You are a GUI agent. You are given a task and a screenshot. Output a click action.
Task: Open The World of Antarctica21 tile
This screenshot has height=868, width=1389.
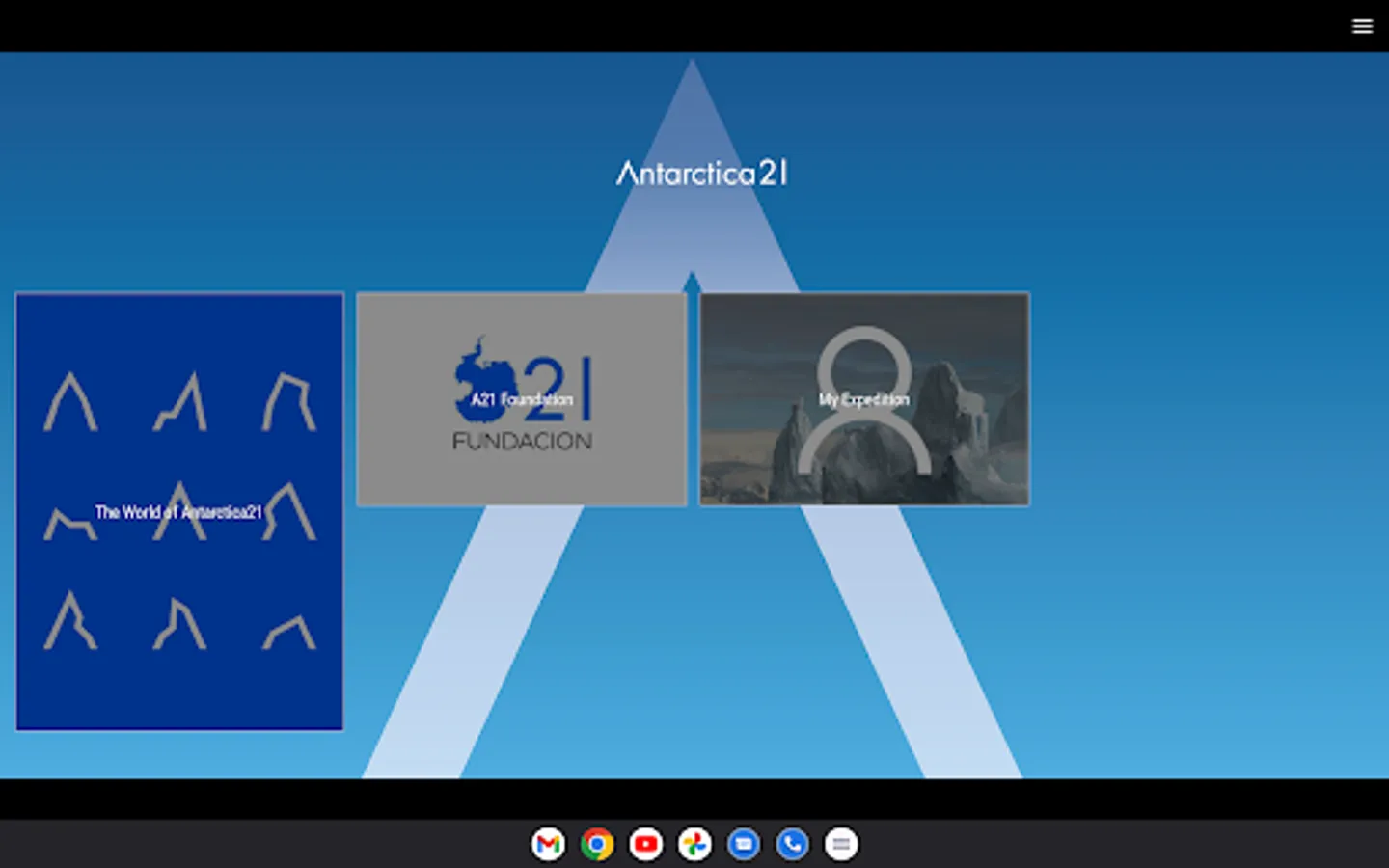[x=179, y=511]
